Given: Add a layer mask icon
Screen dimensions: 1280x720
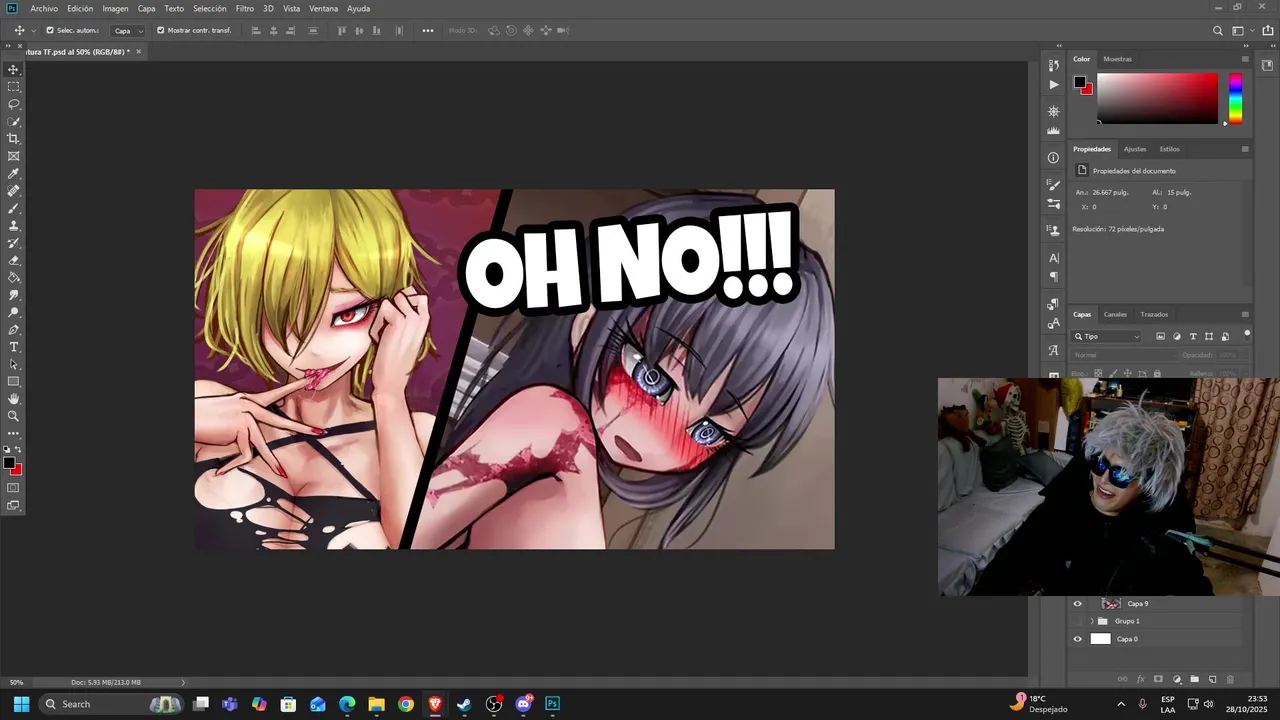Looking at the screenshot, I should (x=1158, y=679).
